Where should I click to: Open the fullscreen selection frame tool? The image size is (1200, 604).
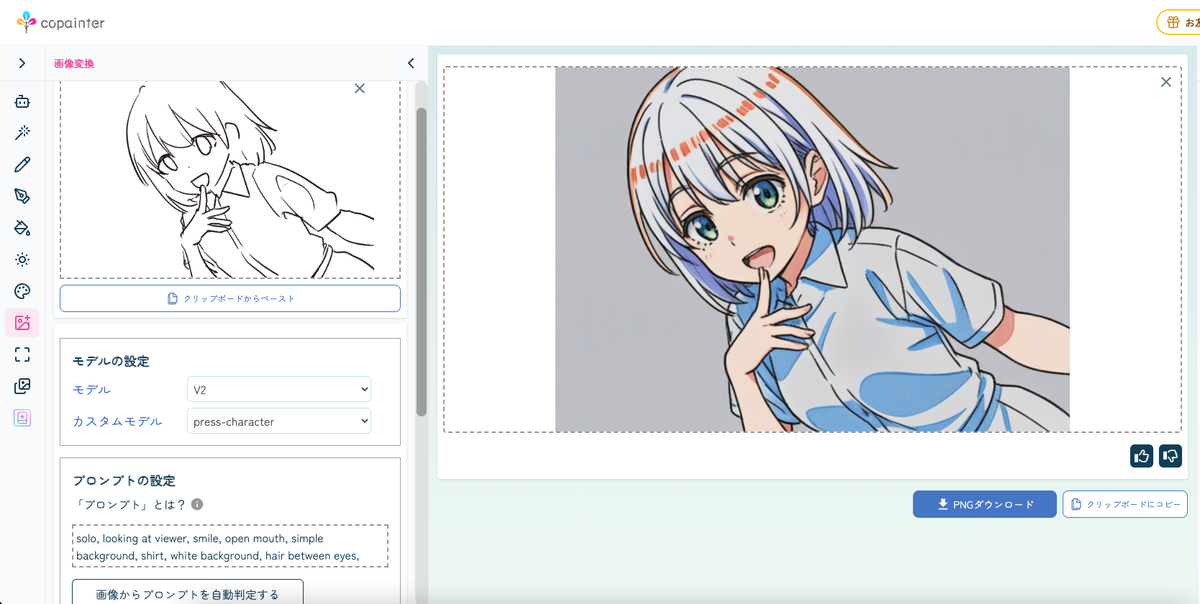coord(22,354)
